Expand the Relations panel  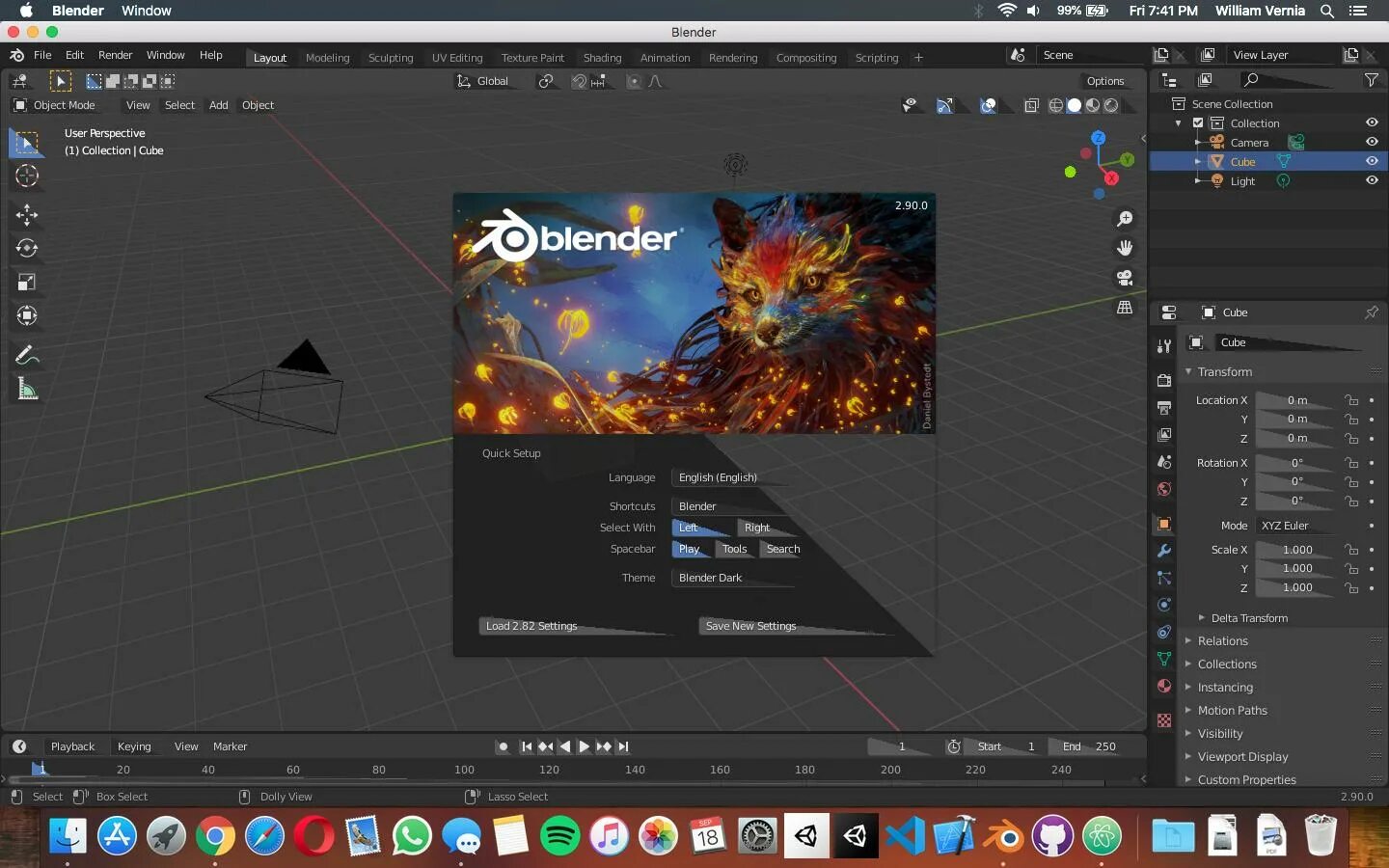coord(1222,641)
